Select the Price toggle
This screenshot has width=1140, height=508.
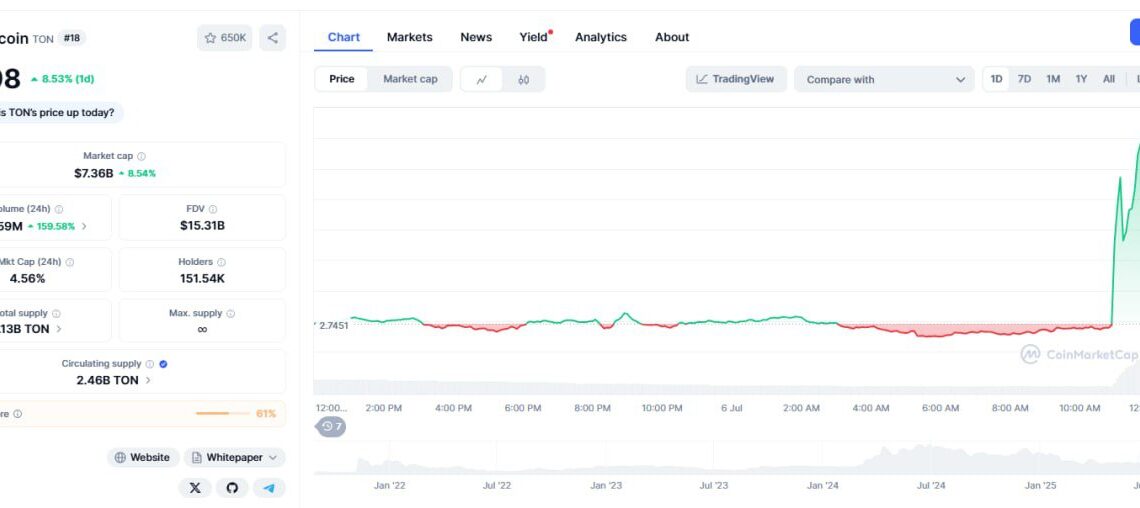(x=342, y=79)
